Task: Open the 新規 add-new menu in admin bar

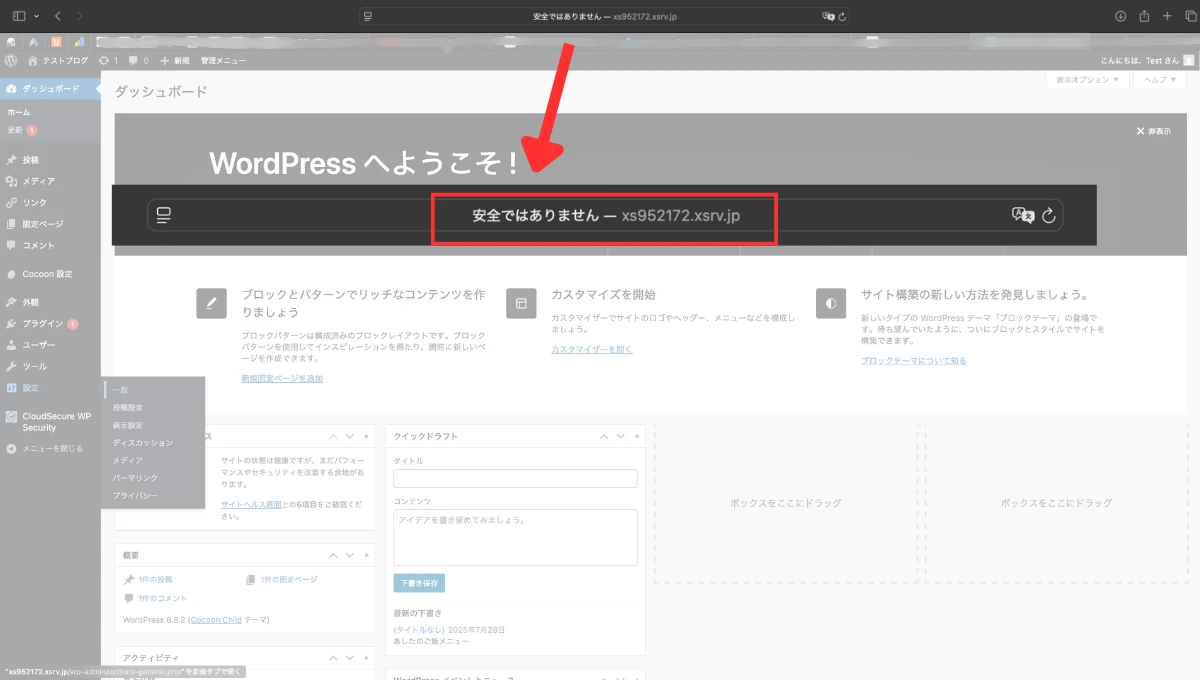Action: tap(174, 60)
